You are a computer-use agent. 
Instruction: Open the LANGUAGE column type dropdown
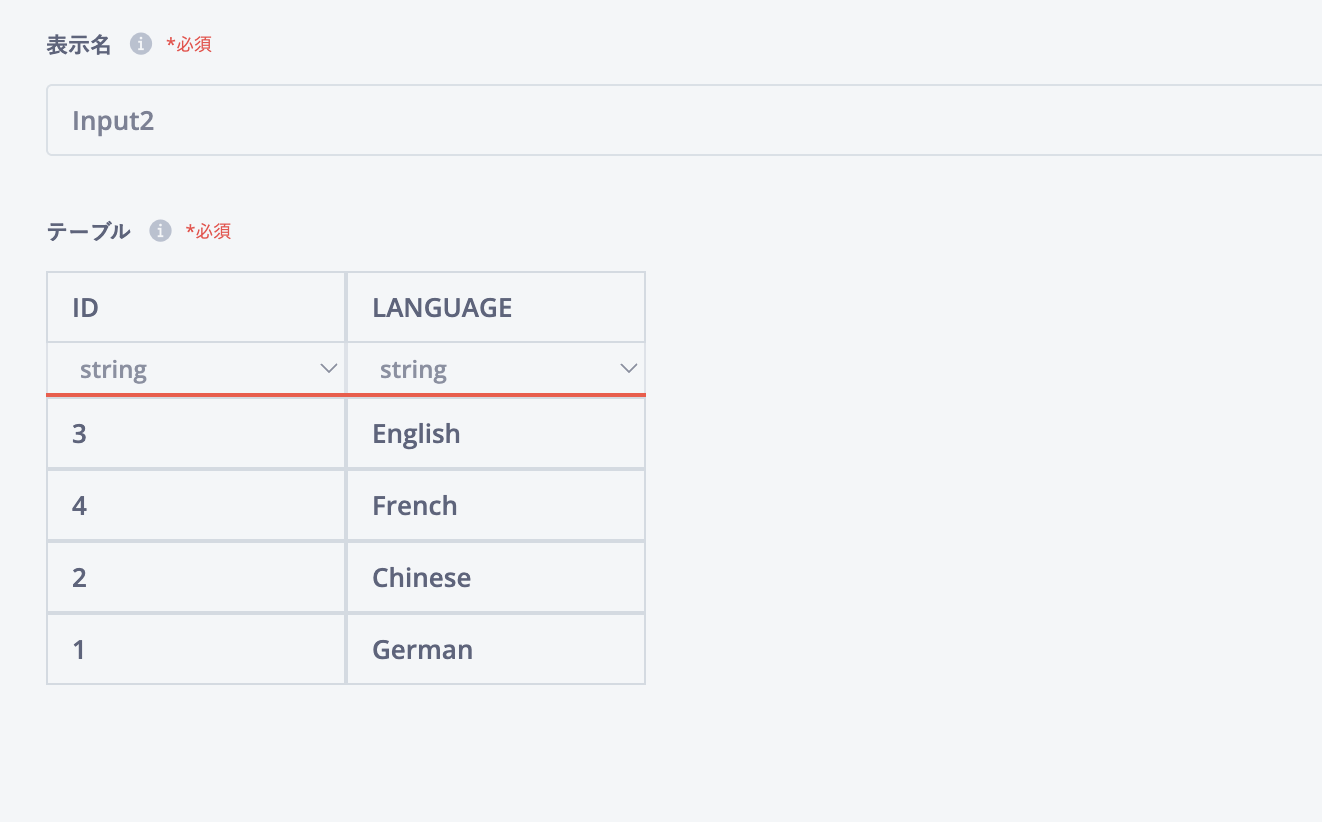(496, 369)
